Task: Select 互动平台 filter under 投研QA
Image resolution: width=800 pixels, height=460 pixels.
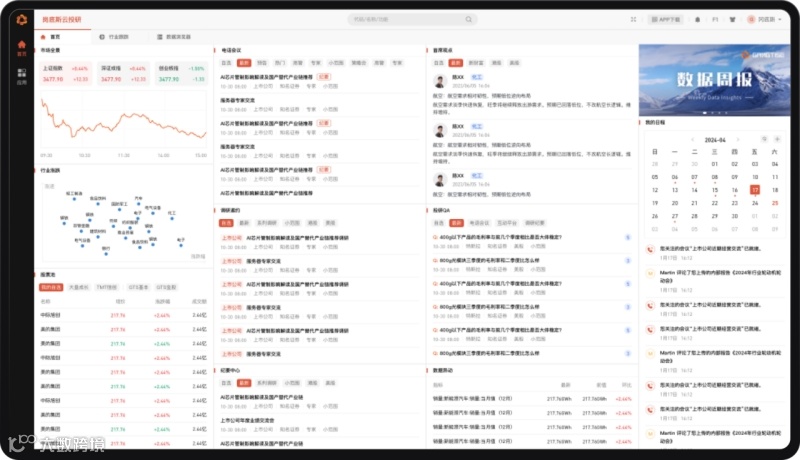Action: tap(507, 223)
